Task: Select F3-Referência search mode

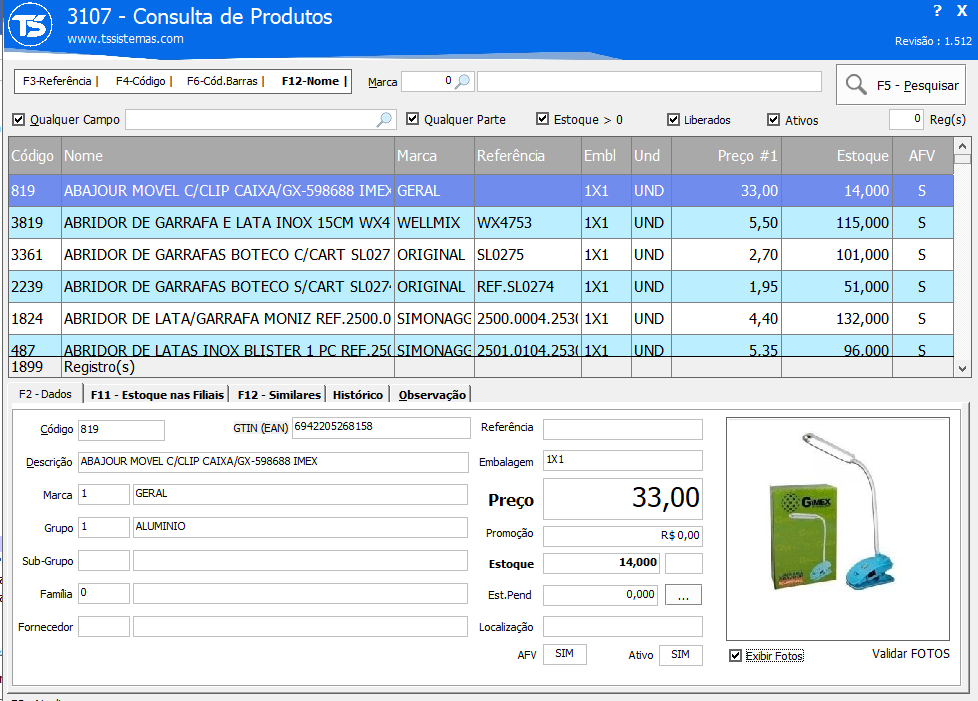Action: click(x=57, y=81)
